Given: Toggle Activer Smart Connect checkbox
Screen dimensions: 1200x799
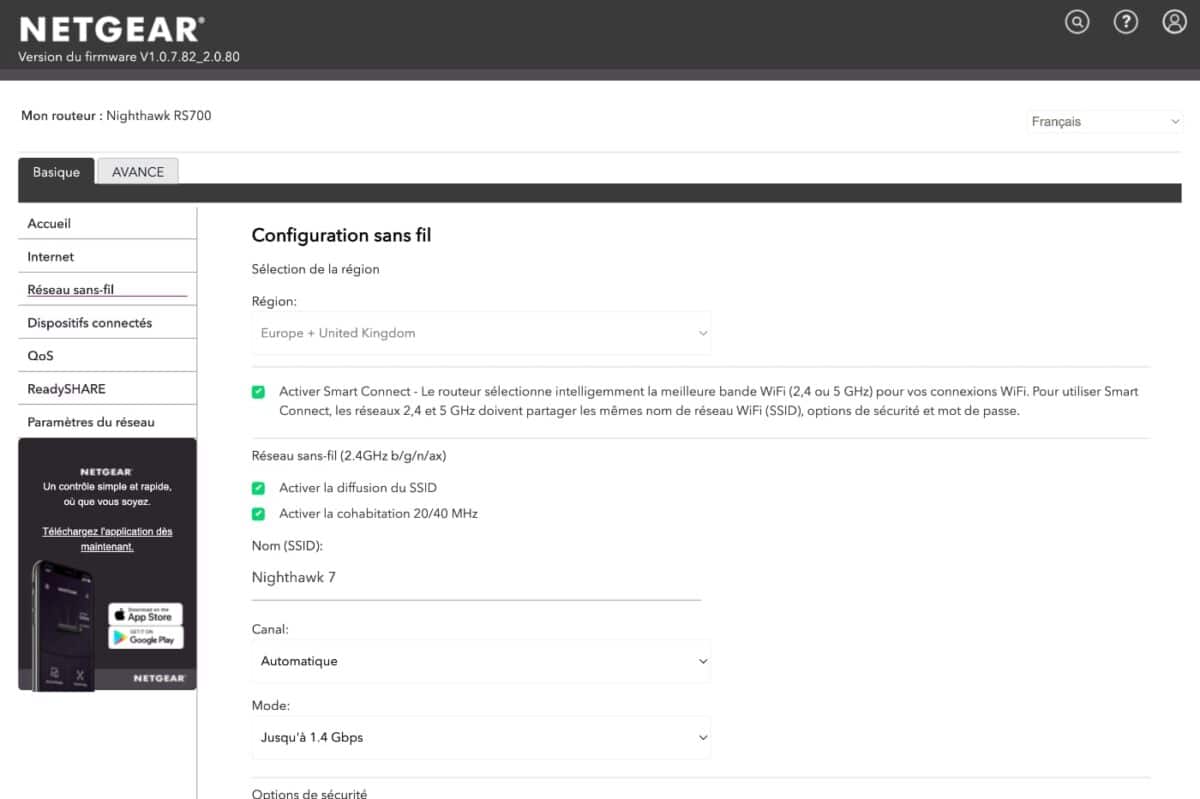Looking at the screenshot, I should [258, 392].
